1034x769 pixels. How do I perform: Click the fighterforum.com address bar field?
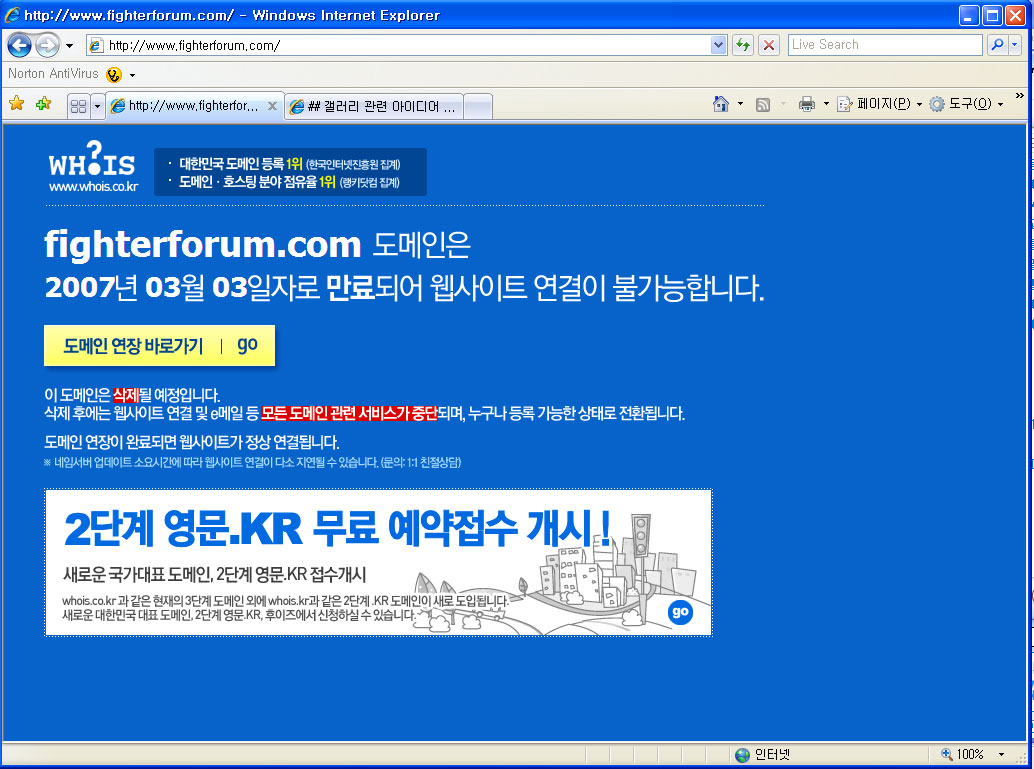click(x=399, y=45)
